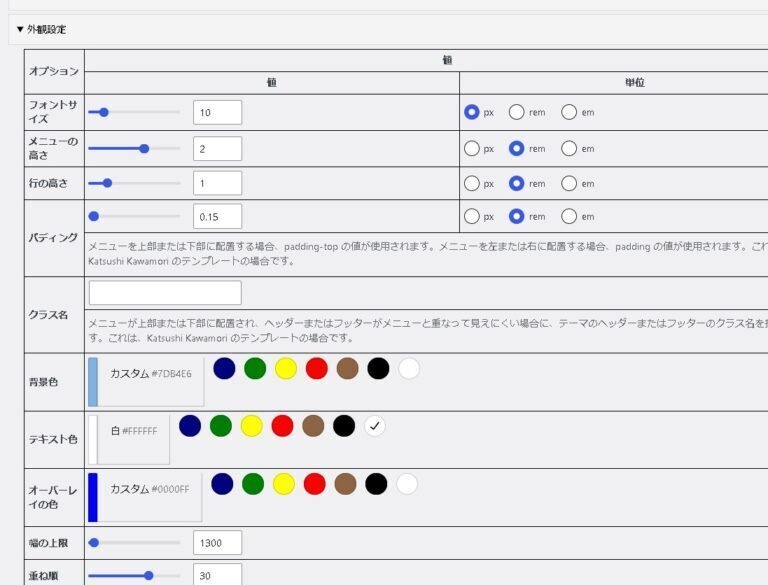This screenshot has width=768, height=585.
Task: Select rem unit for 行の高さ
Action: point(516,184)
